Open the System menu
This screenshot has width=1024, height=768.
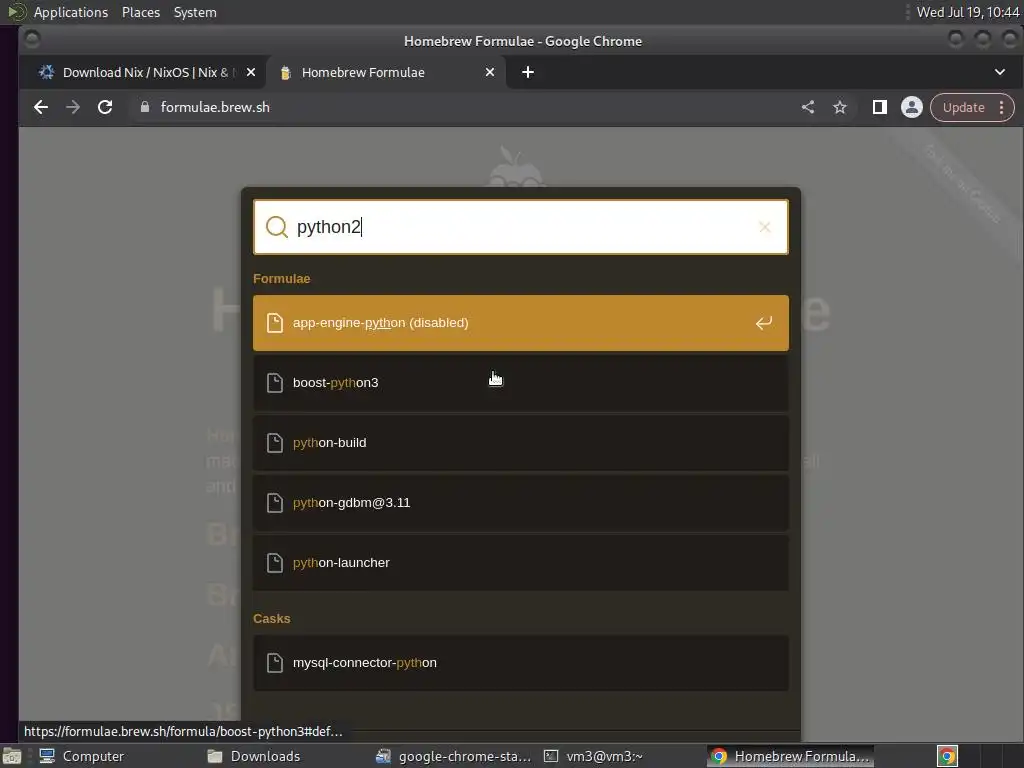coord(195,12)
